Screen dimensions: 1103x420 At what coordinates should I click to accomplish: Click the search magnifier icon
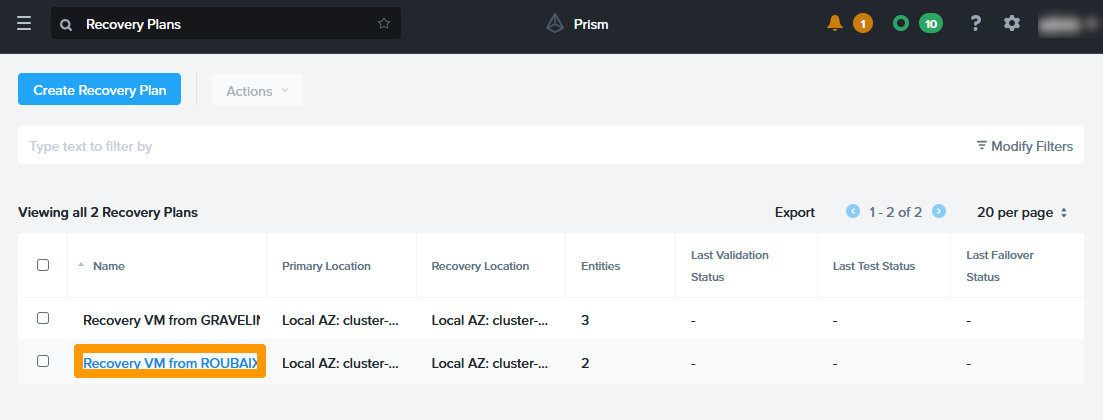click(x=66, y=24)
